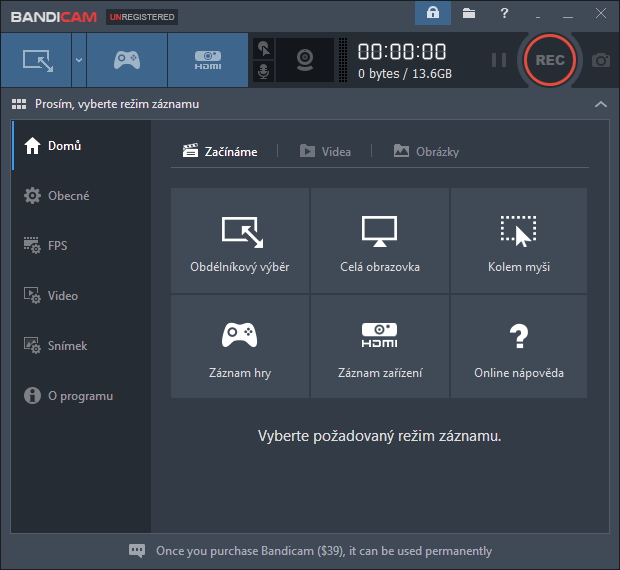Switch to game recording mode in toolbar
The image size is (620, 570).
(x=127, y=60)
